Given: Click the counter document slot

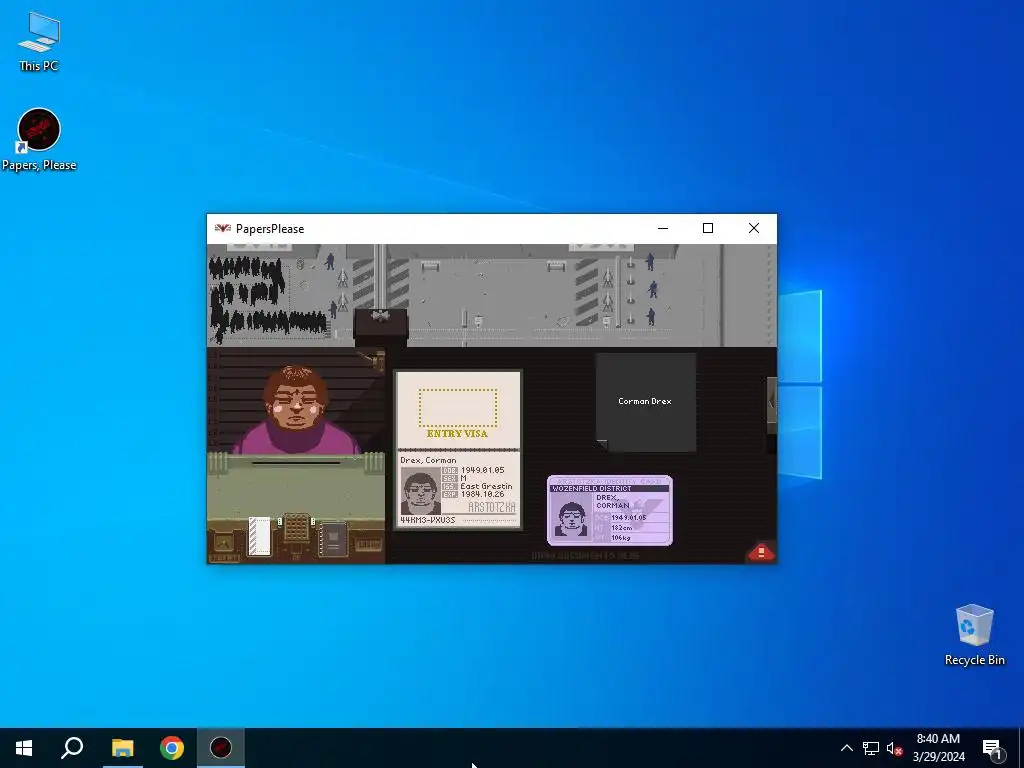Looking at the screenshot, I should pos(296,463).
